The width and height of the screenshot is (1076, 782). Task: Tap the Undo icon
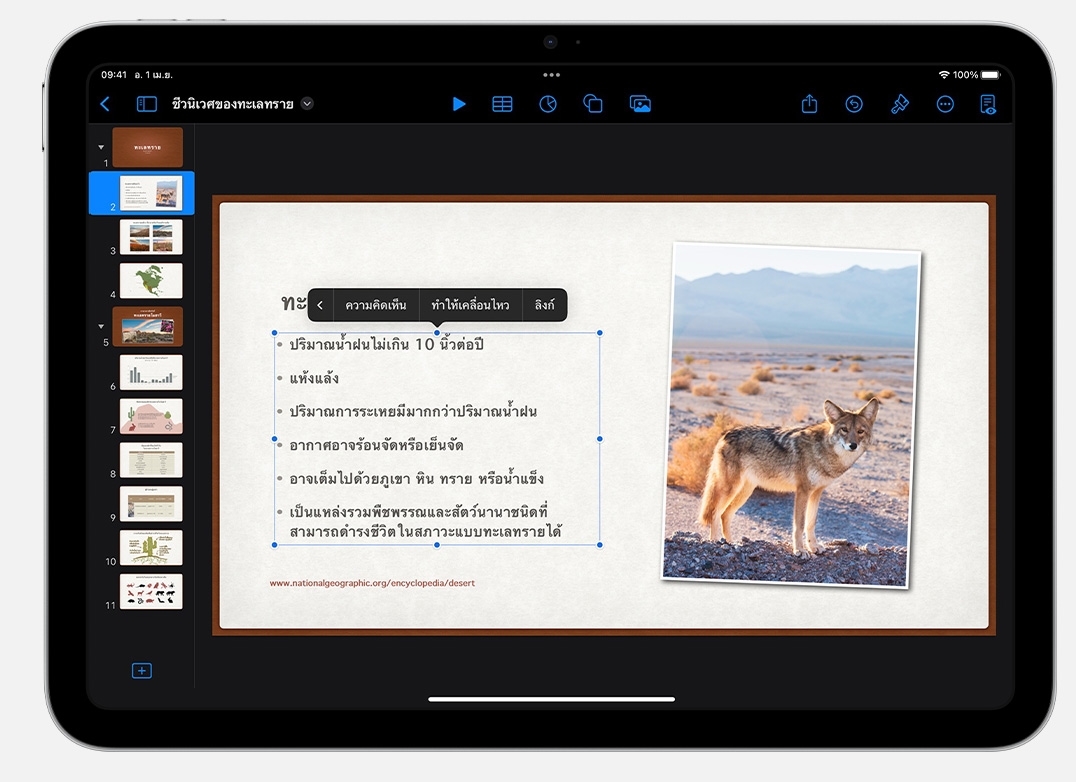pyautogui.click(x=854, y=104)
